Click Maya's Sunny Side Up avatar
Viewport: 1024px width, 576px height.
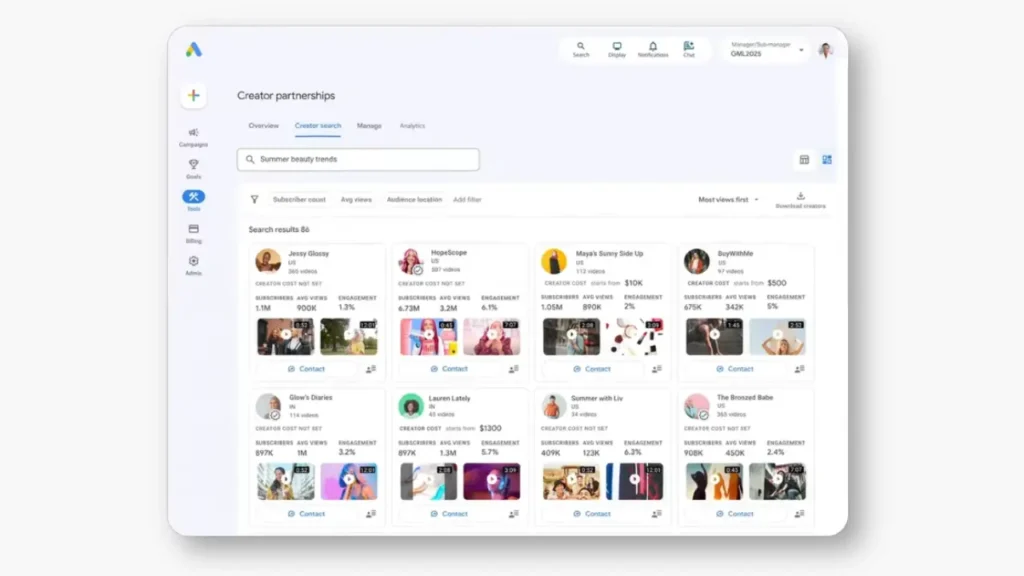click(554, 261)
